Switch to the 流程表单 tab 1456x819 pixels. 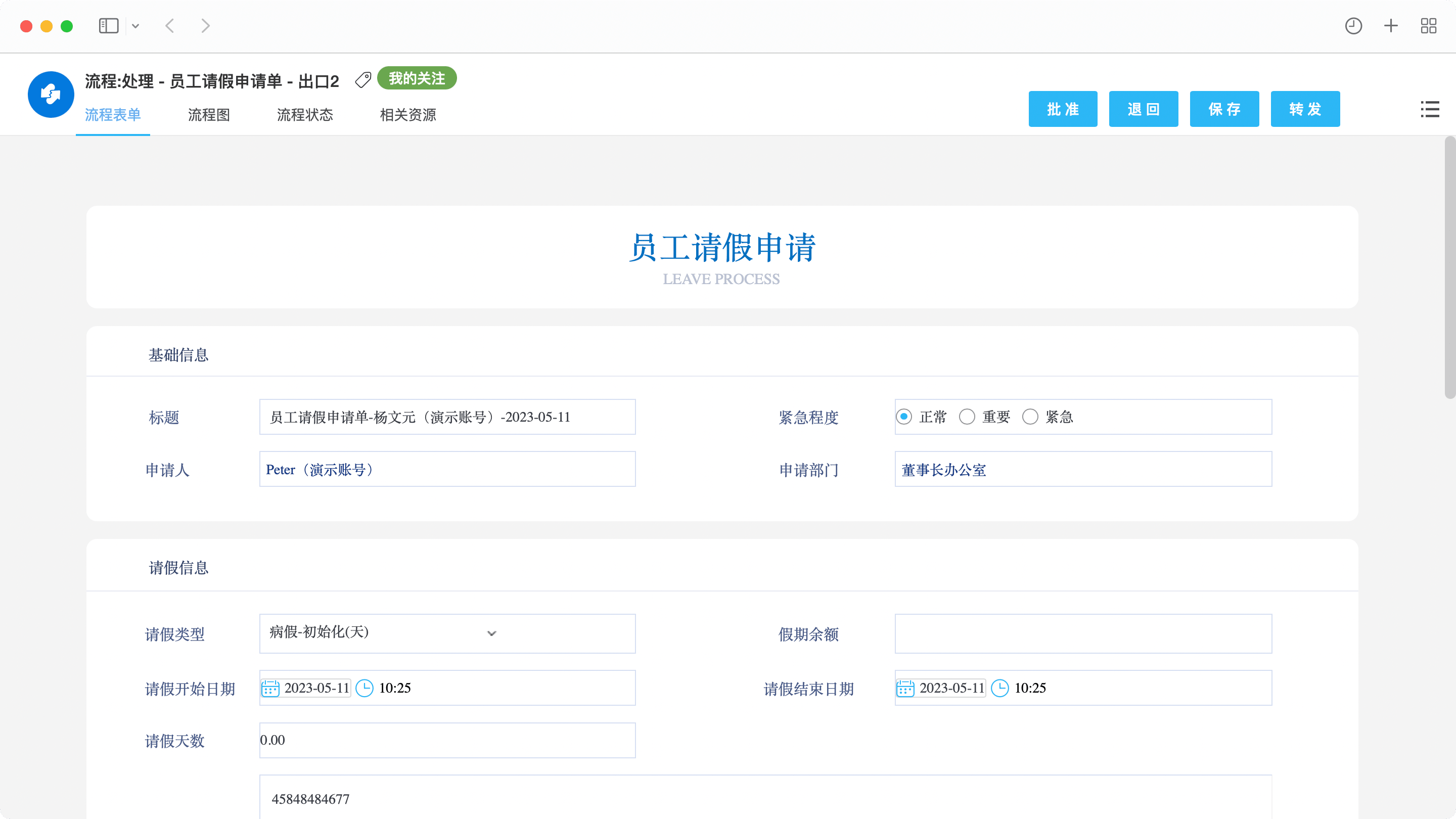coord(113,115)
